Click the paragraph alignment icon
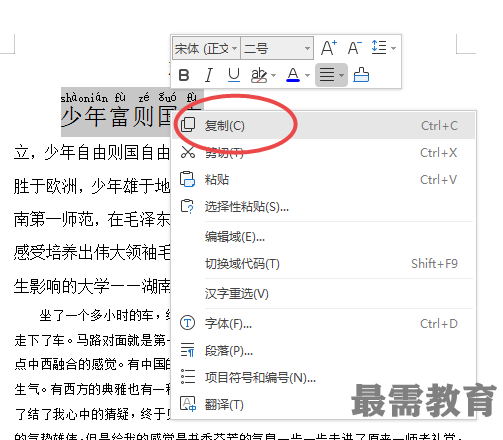Image resolution: width=503 pixels, height=440 pixels. pyautogui.click(x=327, y=75)
